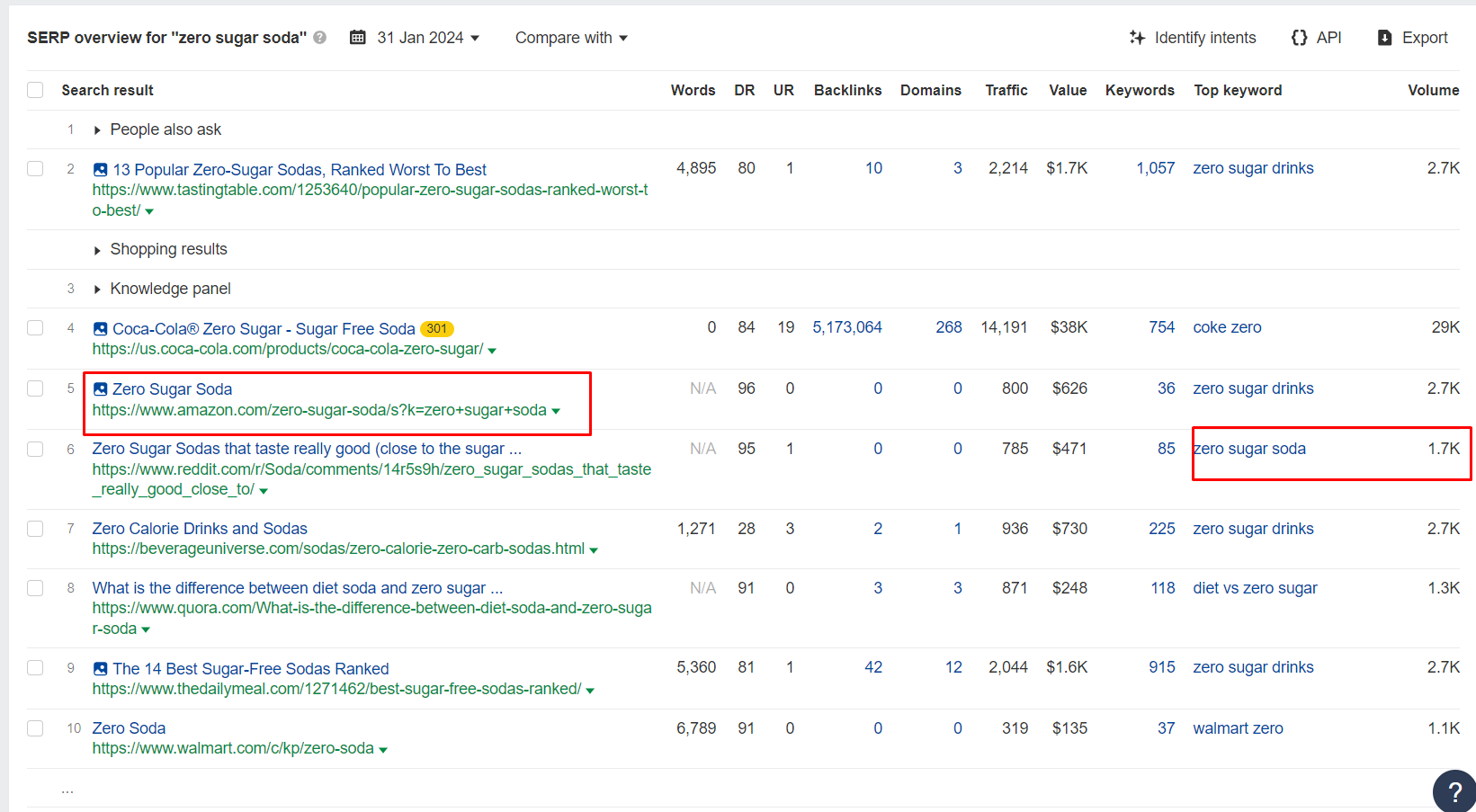Open URL dropdown arrow for tastingtable.com link
The image size is (1476, 812).
coord(149,211)
